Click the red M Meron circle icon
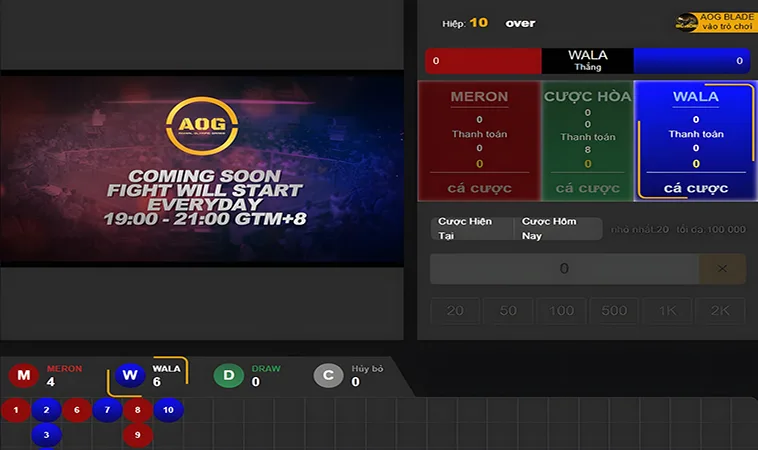This screenshot has height=450, width=758. [x=24, y=376]
